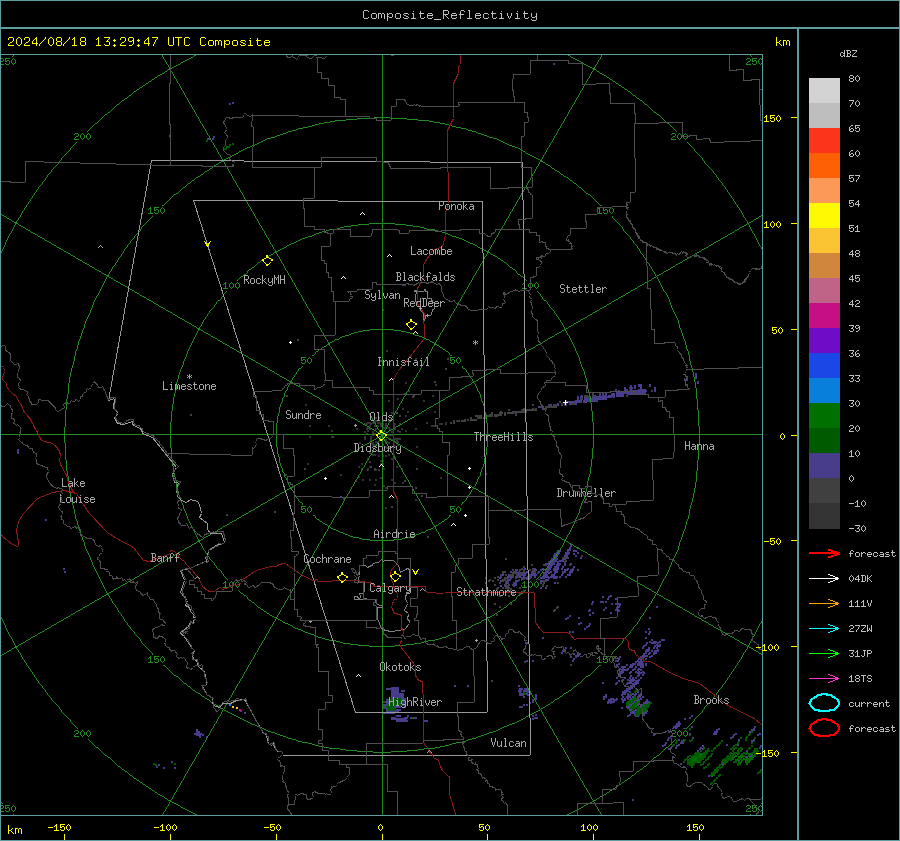Click the green 31JP arrow icon

tap(824, 653)
